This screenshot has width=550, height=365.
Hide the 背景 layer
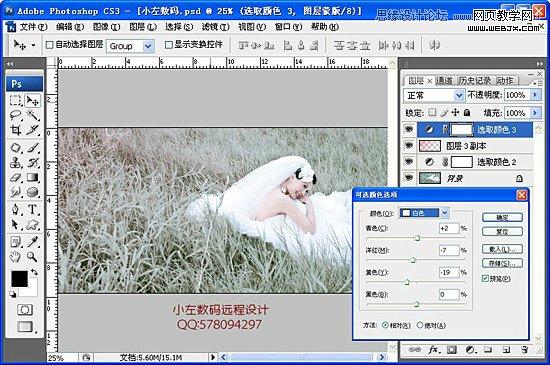(x=409, y=178)
